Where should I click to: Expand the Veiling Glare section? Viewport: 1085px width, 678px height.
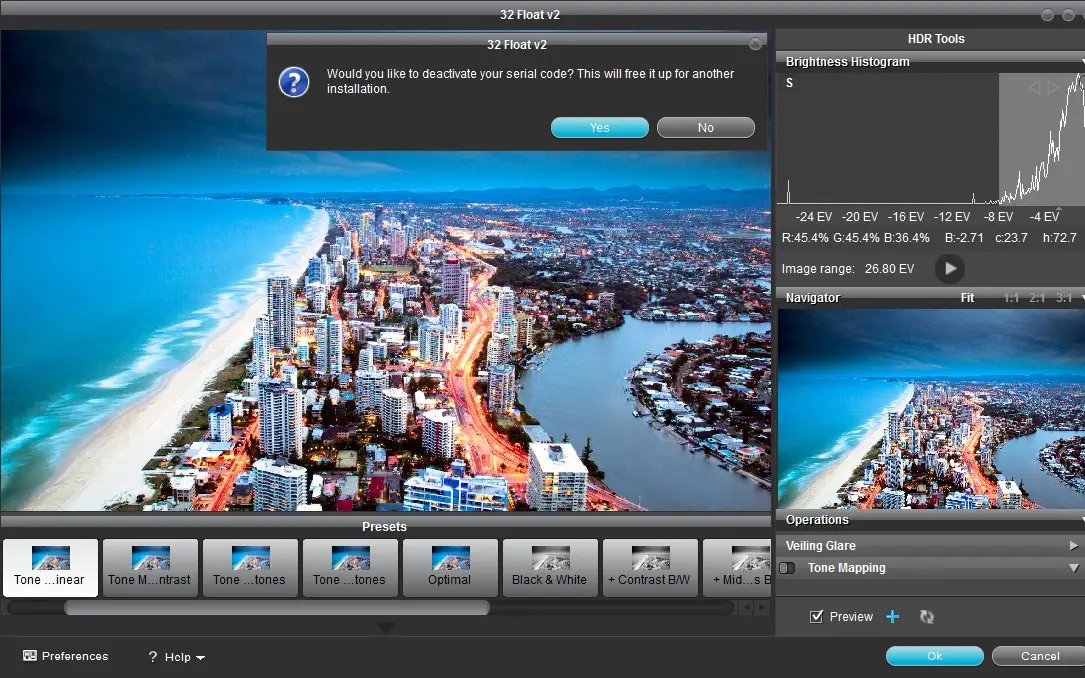pyautogui.click(x=1074, y=546)
